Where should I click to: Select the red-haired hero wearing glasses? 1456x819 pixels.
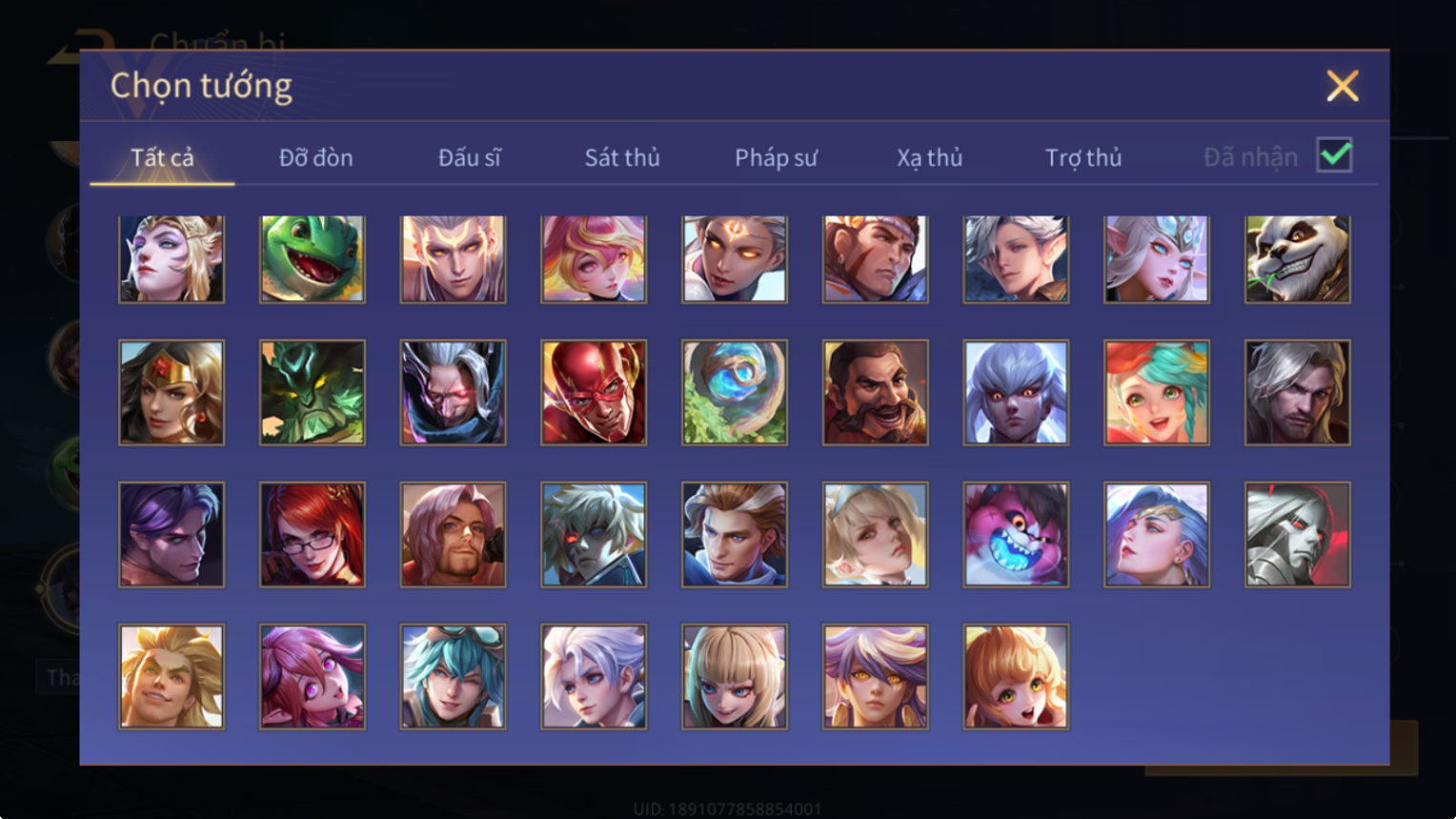point(313,534)
